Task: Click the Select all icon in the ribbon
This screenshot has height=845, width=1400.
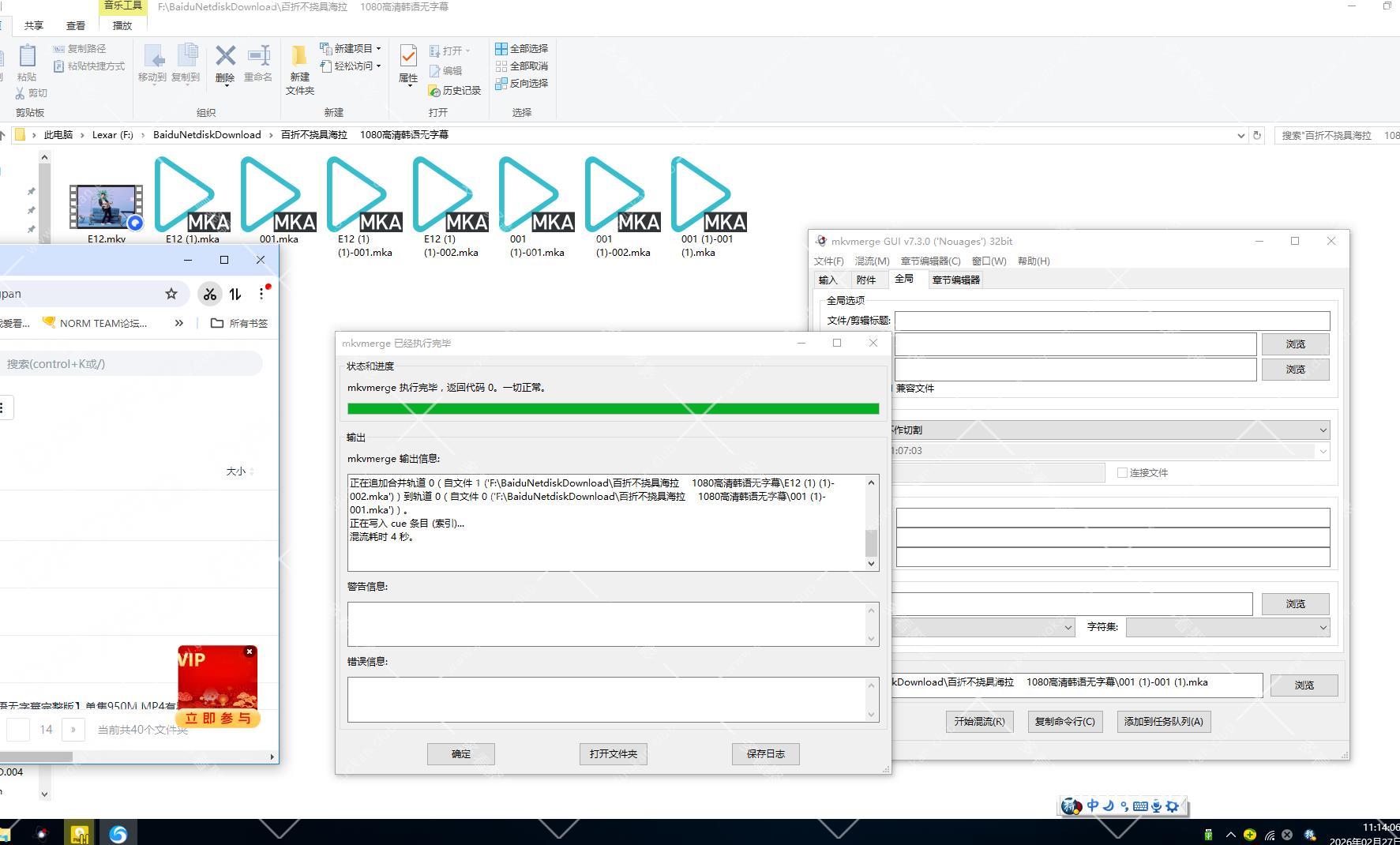Action: (x=501, y=49)
